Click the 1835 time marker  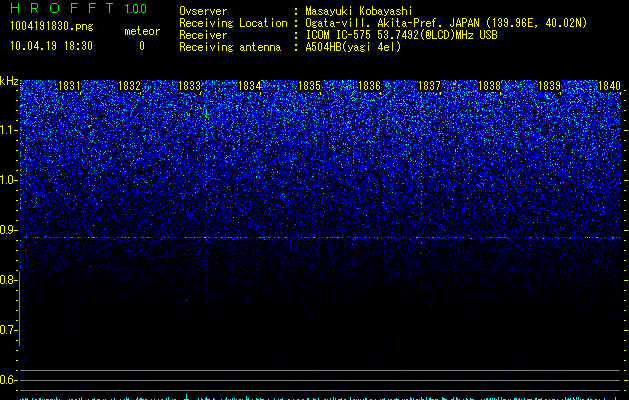(309, 86)
